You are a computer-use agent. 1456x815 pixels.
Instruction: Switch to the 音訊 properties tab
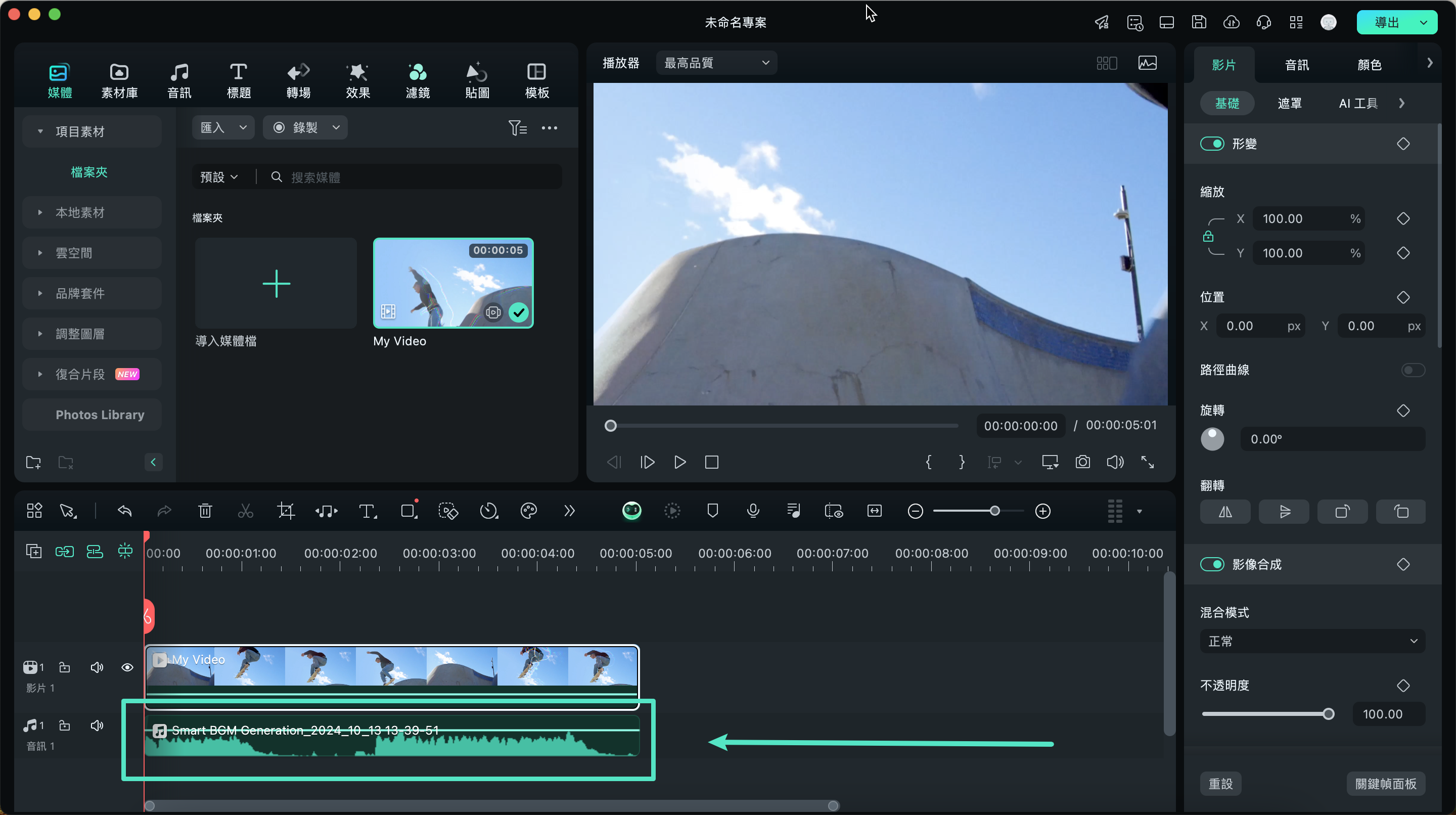click(1297, 65)
